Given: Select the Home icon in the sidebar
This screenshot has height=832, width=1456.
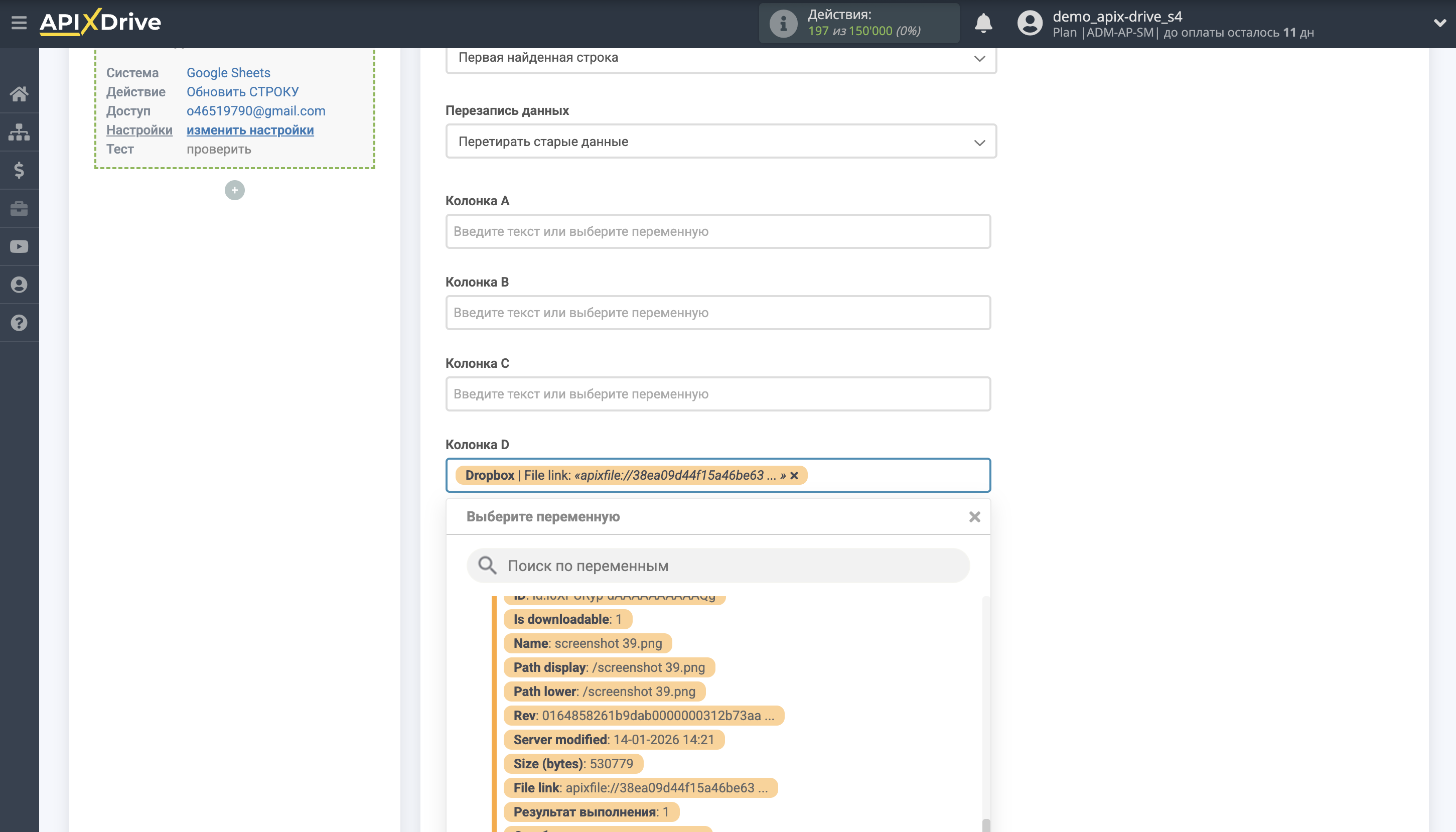Looking at the screenshot, I should pos(19,93).
